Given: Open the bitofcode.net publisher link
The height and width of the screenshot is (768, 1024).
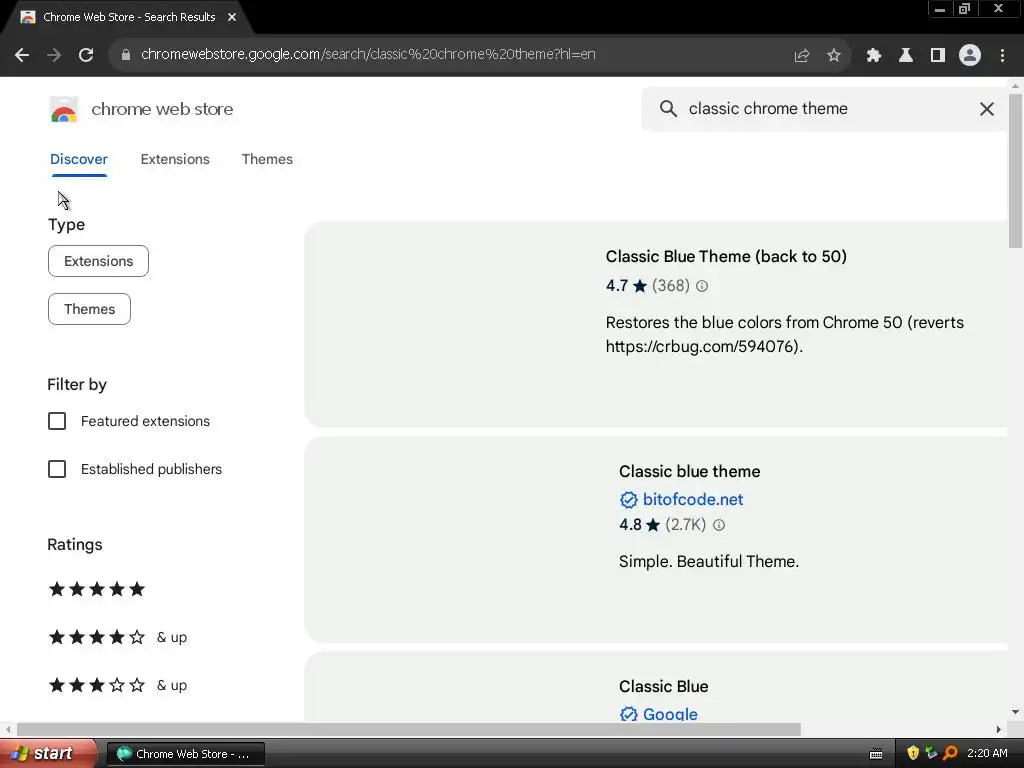Looking at the screenshot, I should 692,499.
